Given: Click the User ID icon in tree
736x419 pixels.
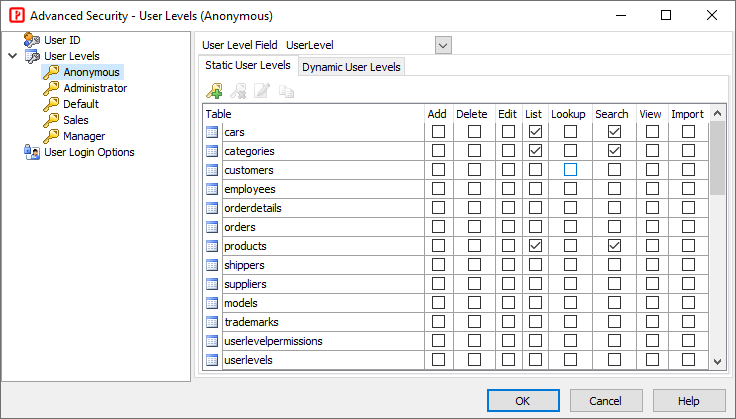Looking at the screenshot, I should pos(31,40).
